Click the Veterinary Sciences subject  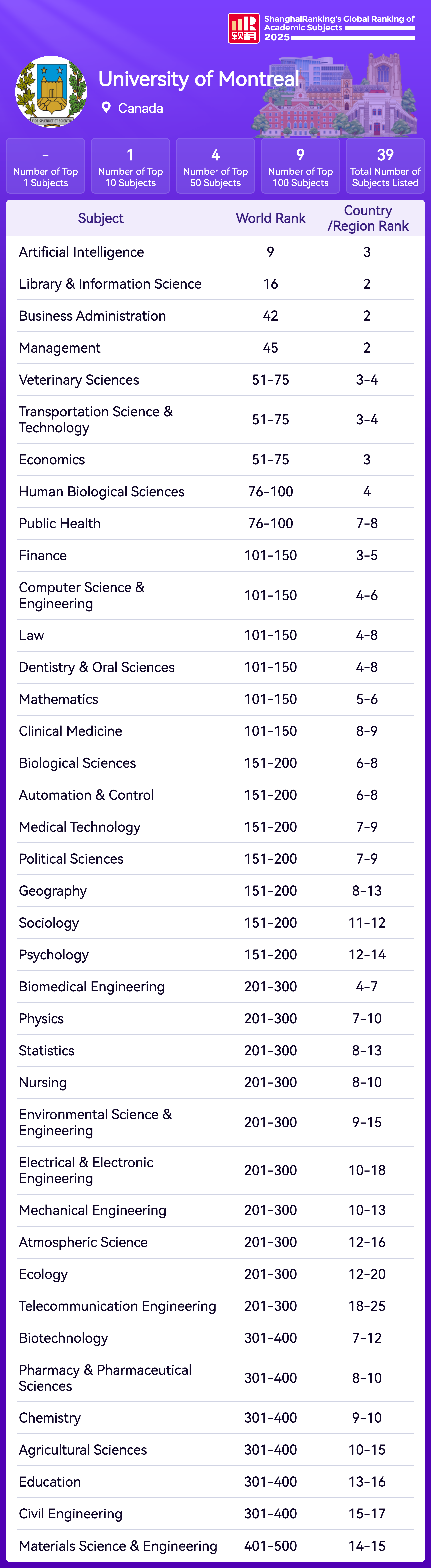[79, 380]
